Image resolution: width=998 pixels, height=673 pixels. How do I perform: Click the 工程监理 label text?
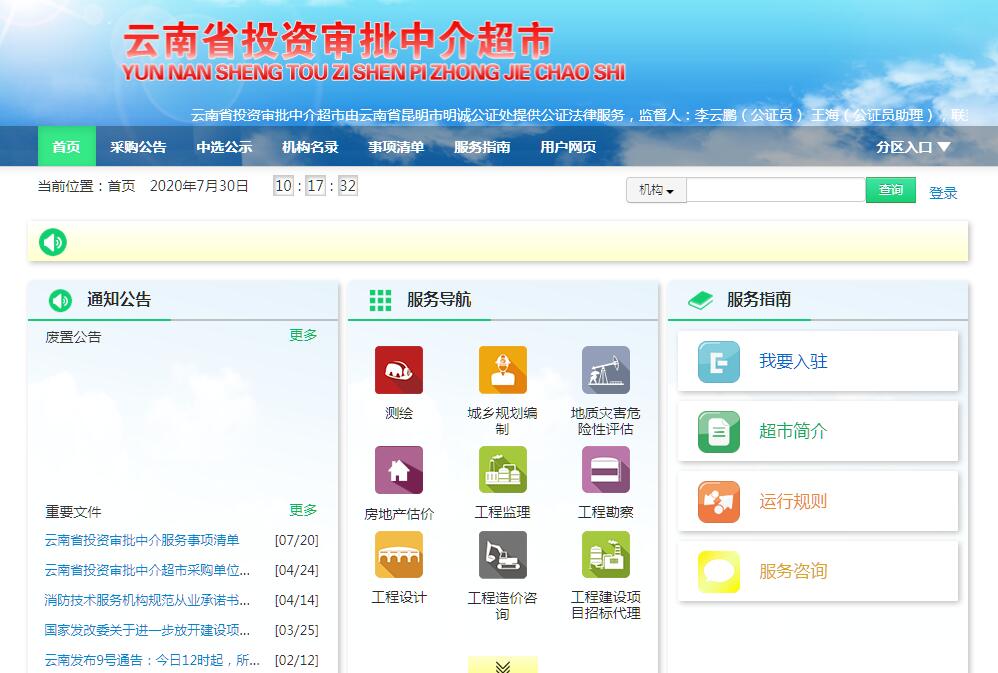503,512
